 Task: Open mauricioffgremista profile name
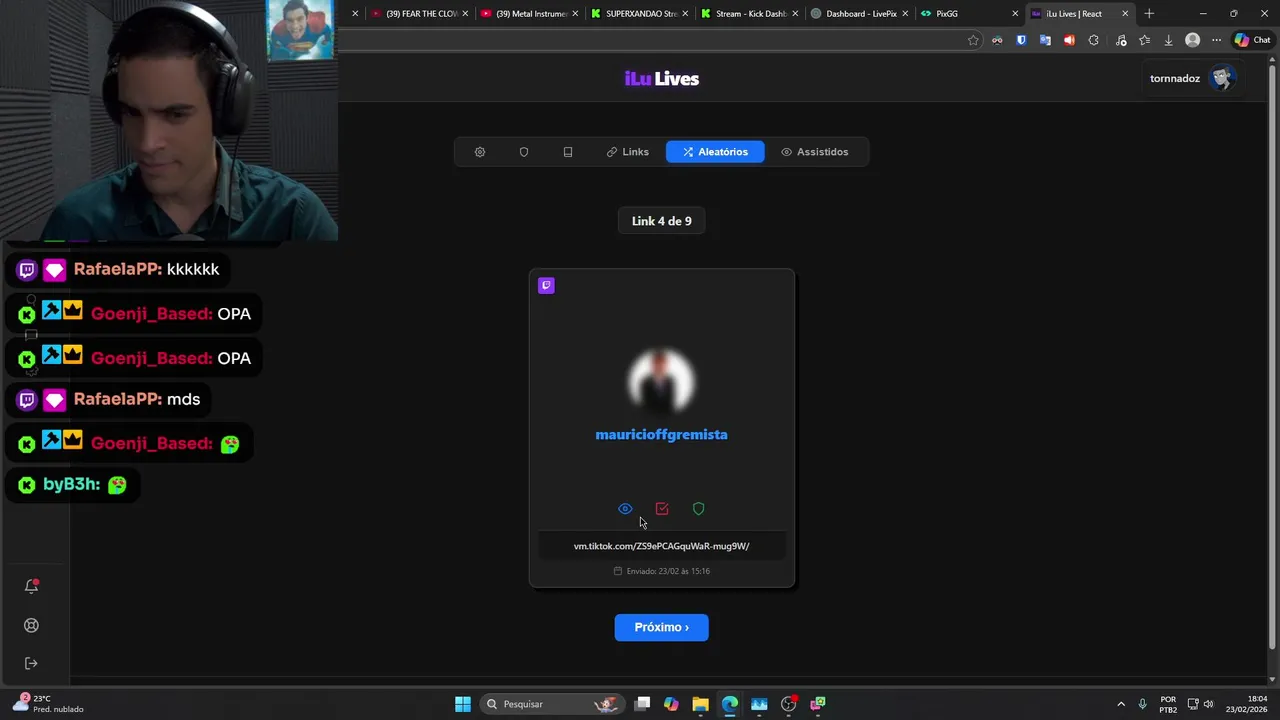pos(661,434)
